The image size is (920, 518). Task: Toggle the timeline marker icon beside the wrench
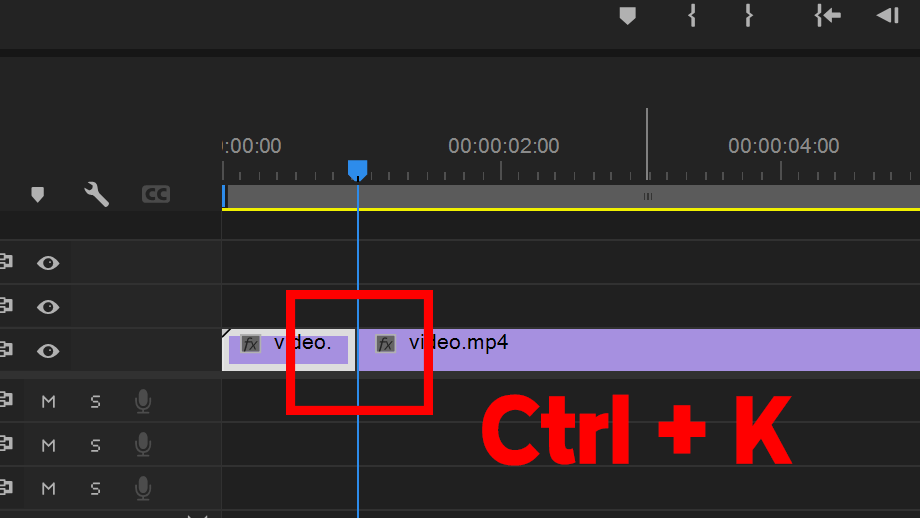tap(38, 194)
